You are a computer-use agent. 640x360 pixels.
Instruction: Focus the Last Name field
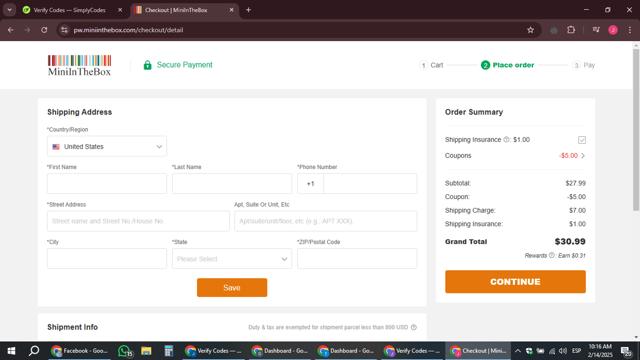click(x=232, y=184)
